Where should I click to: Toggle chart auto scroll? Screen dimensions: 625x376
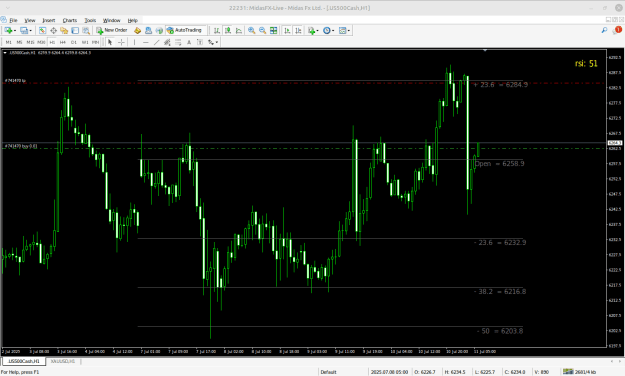point(287,30)
